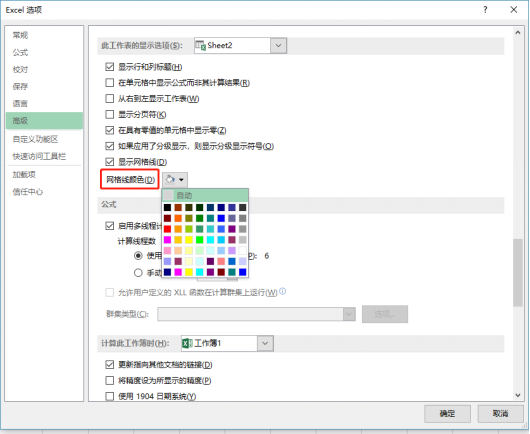
Task: Open 校对 settings category
Action: (44, 70)
